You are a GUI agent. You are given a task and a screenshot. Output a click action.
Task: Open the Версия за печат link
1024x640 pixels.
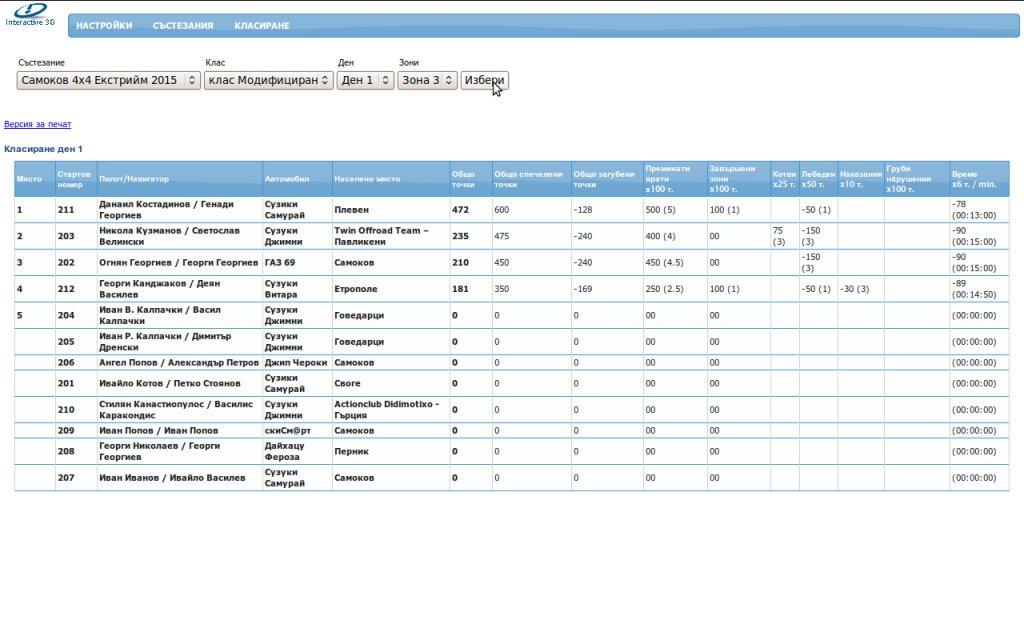click(x=38, y=124)
